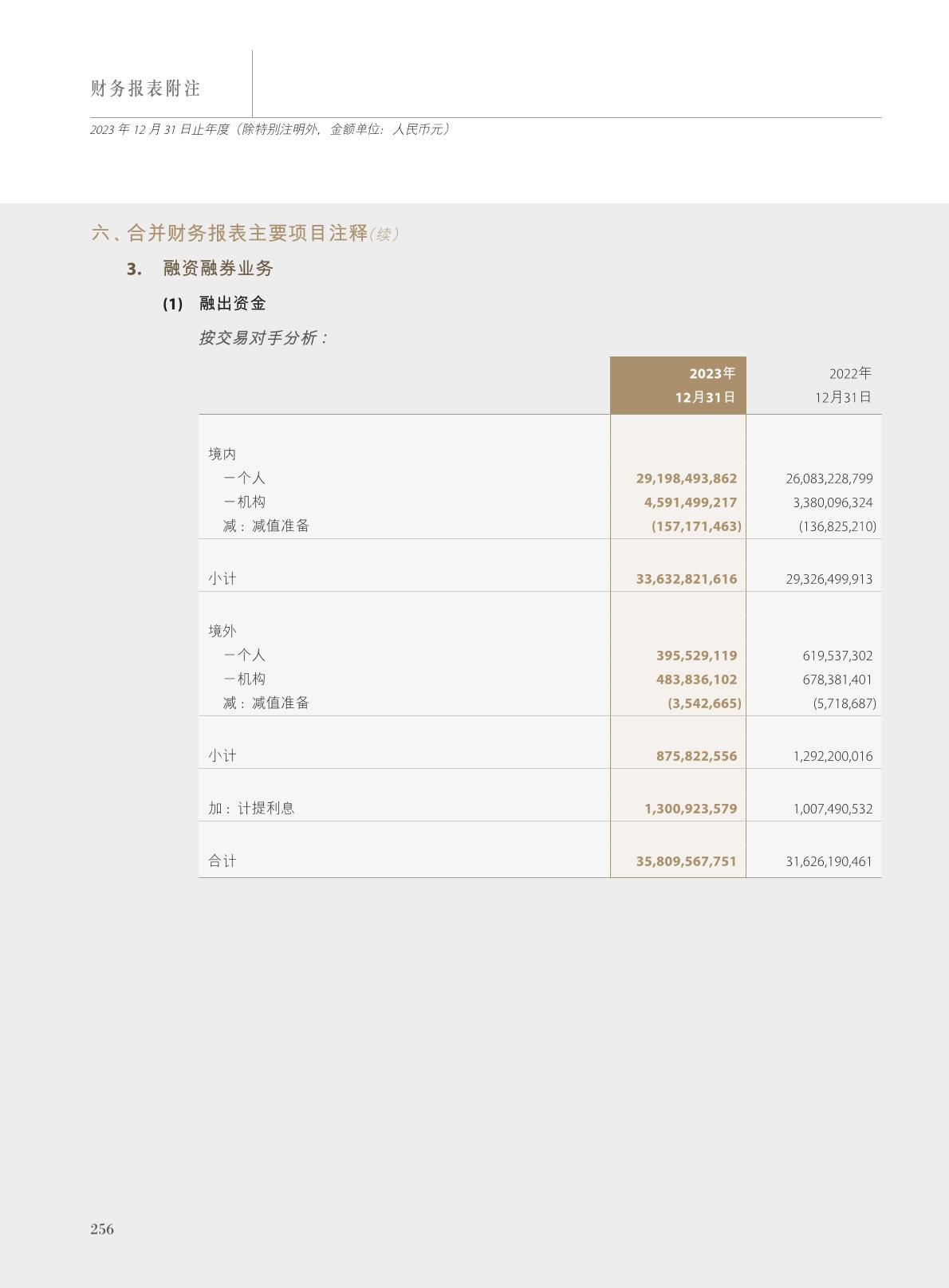Image resolution: width=949 pixels, height=1288 pixels.
Task: Click the subtotal value 875,822,556
Action: 696,756
